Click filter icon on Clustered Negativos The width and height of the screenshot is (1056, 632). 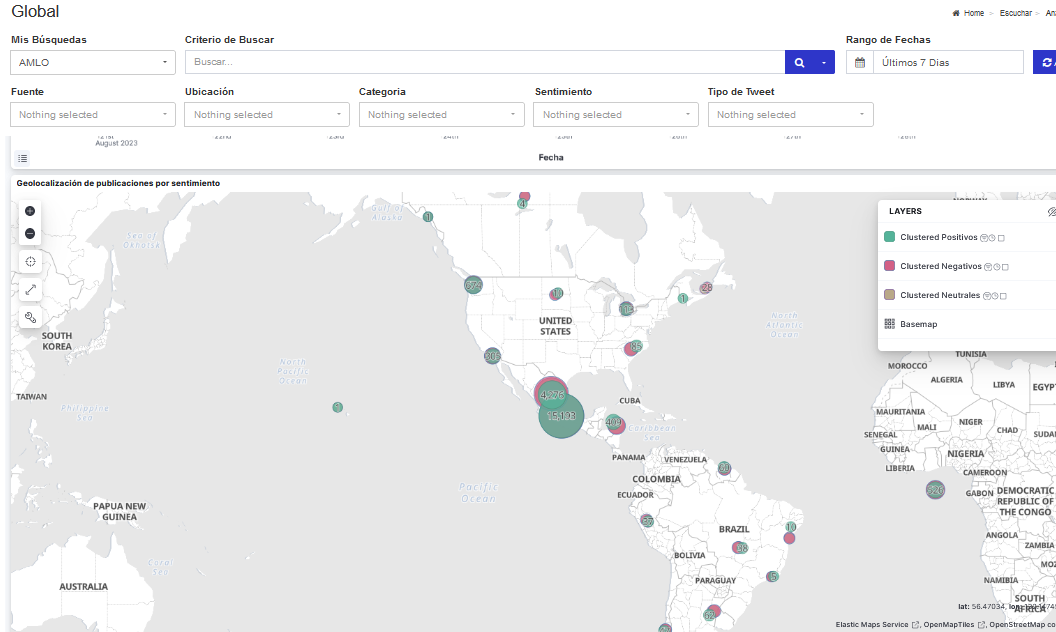pyautogui.click(x=988, y=267)
